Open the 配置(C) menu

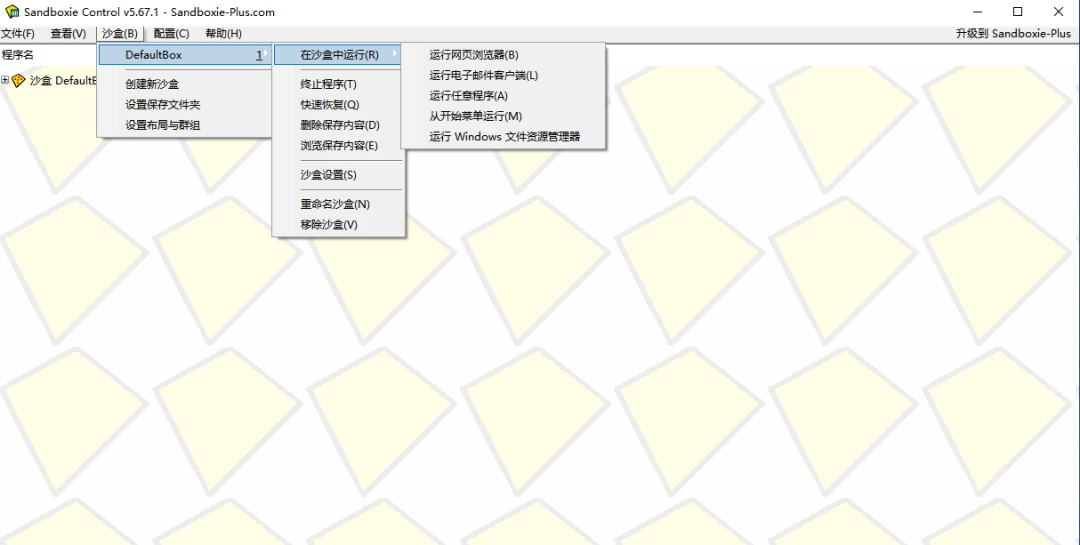(171, 34)
